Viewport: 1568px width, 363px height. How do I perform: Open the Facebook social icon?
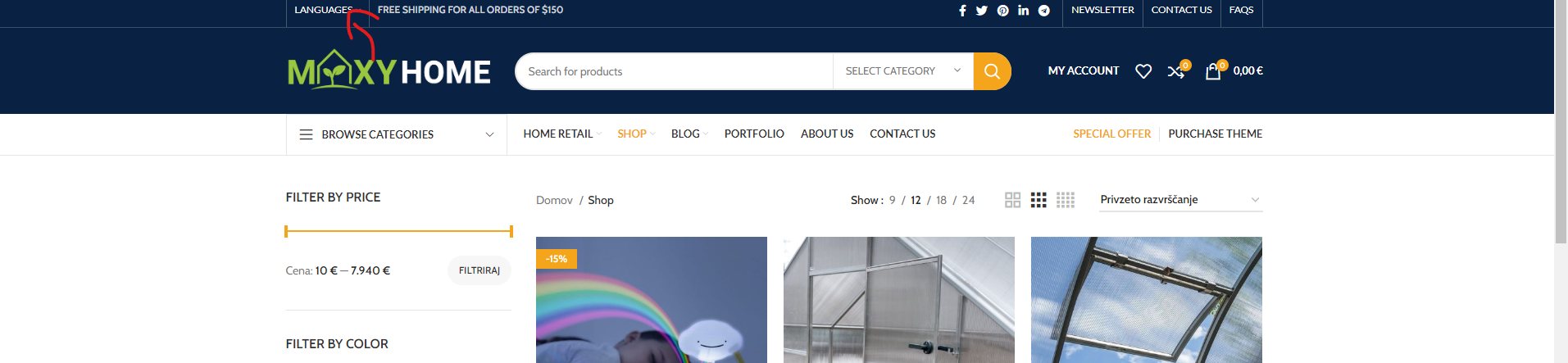pos(962,11)
